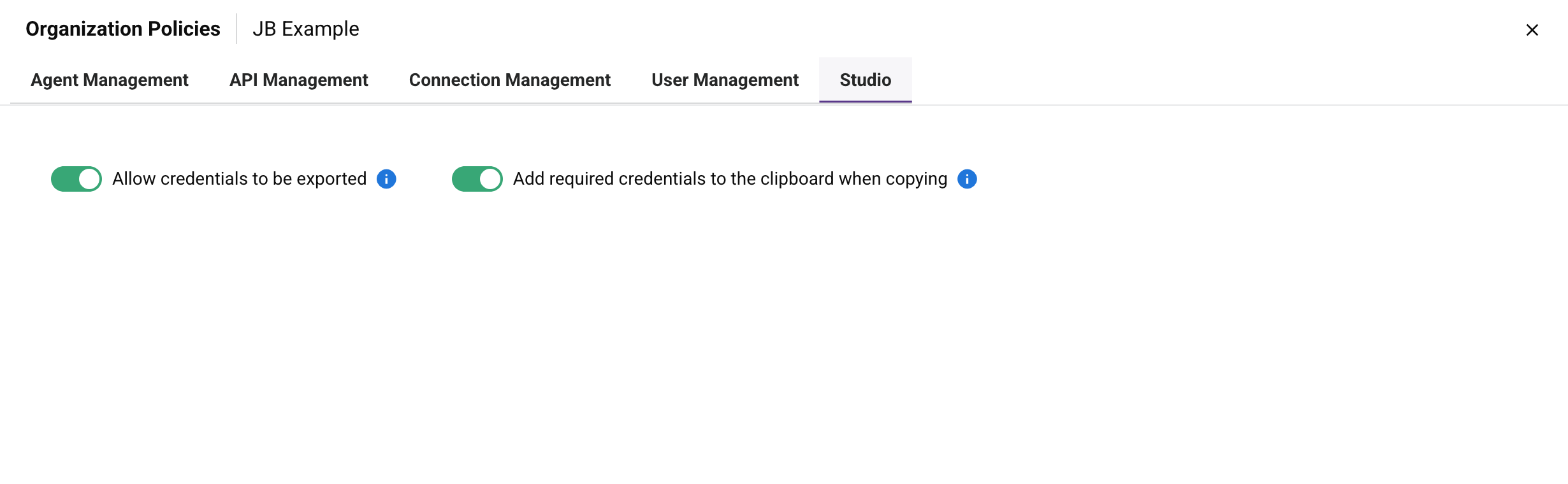Click the white knob of the export credentials switch
This screenshot has width=1568, height=484.
89,179
